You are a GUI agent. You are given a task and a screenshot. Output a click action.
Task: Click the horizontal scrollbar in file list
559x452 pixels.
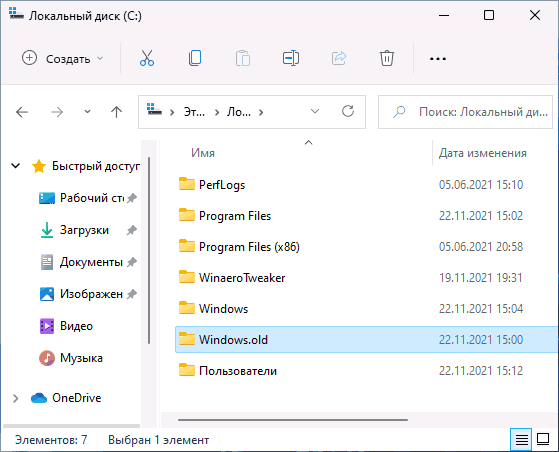tap(293, 420)
